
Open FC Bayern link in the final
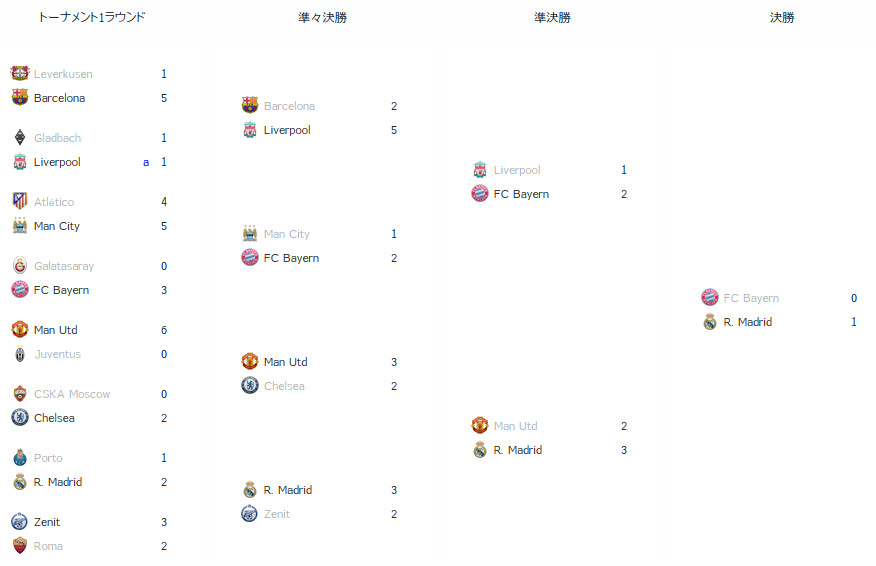coord(751,298)
